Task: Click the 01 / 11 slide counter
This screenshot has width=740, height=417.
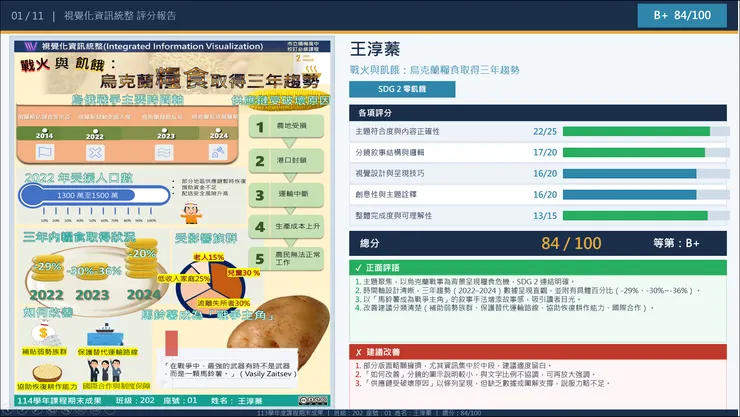Action: click(27, 16)
